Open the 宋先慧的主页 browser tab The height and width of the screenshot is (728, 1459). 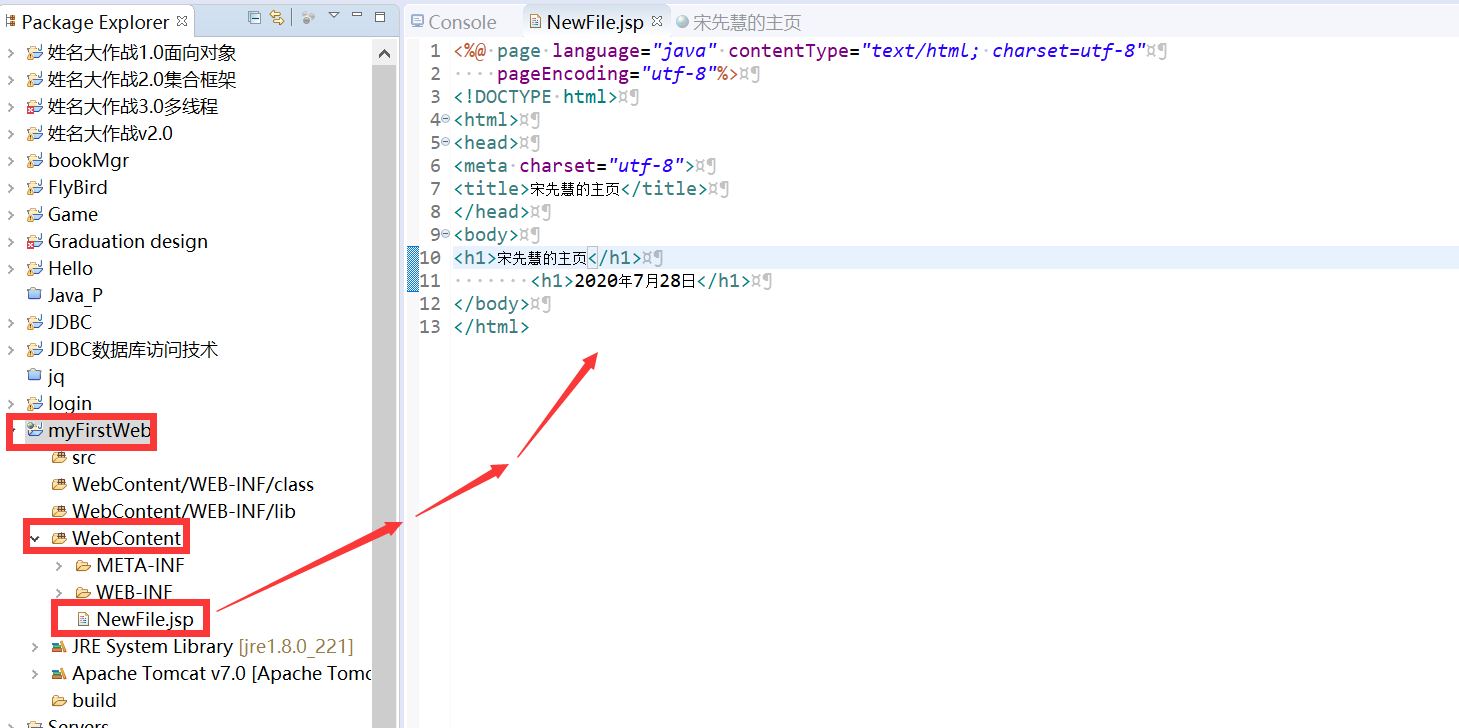pyautogui.click(x=739, y=22)
